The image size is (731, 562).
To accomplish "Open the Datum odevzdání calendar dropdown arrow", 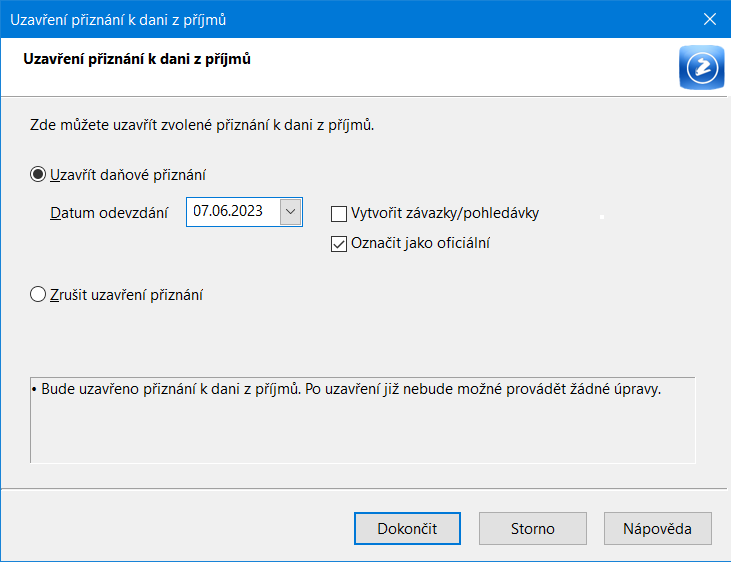I will tap(290, 212).
